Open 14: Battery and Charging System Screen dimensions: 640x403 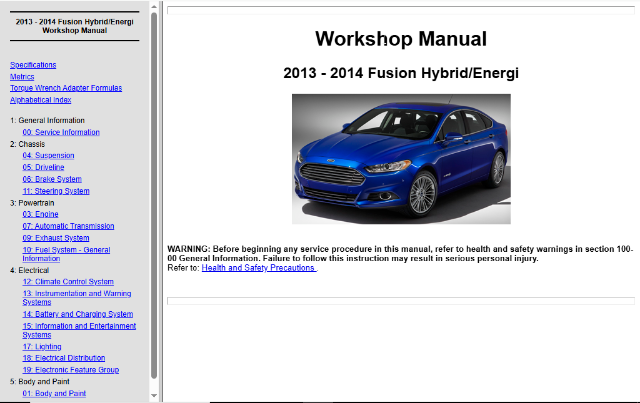(78, 314)
